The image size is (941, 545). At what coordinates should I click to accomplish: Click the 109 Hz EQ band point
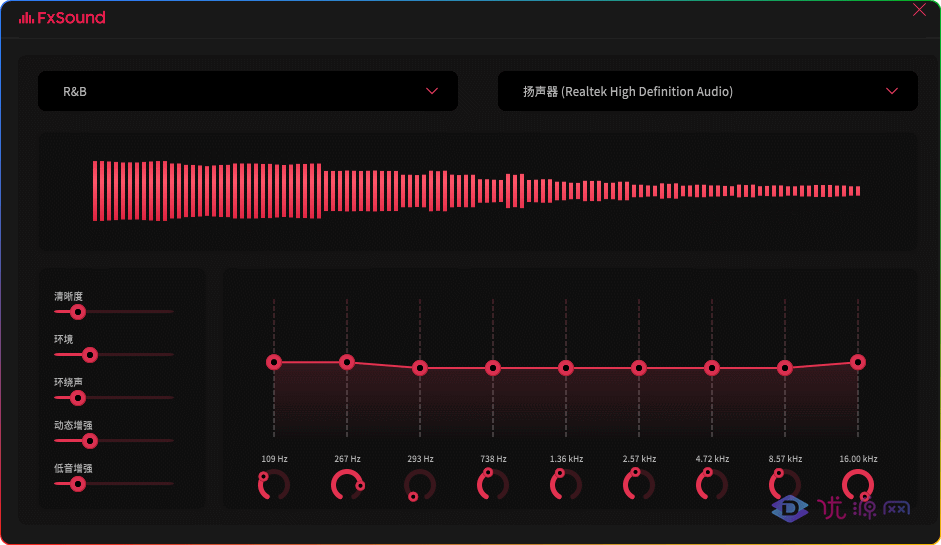pyautogui.click(x=274, y=362)
